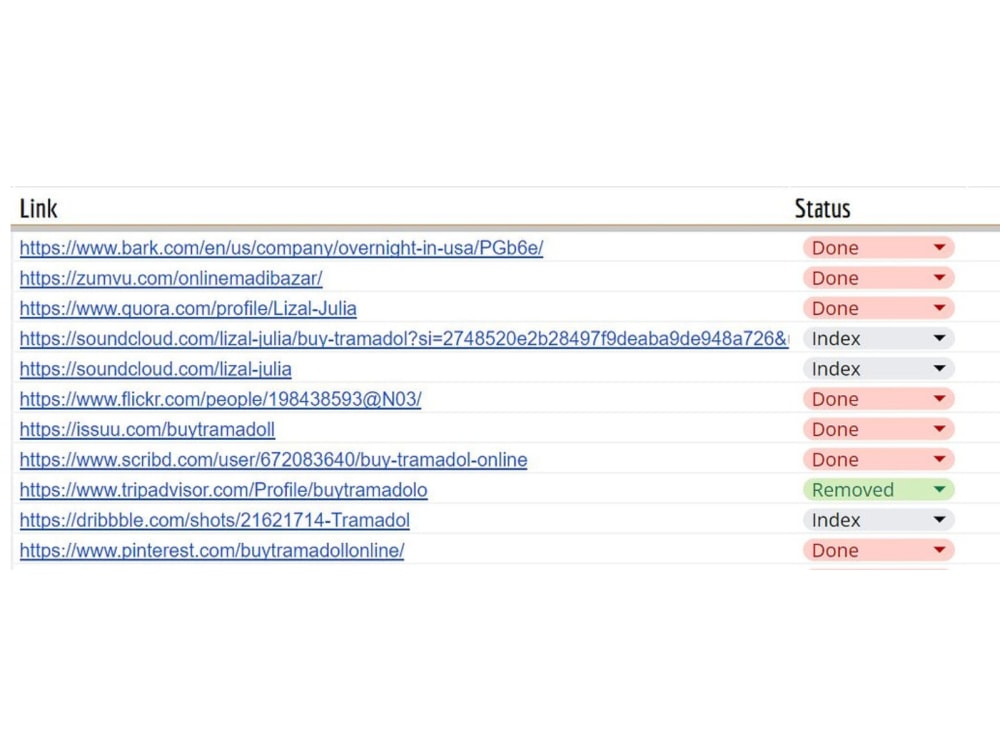The image size is (1000, 750).
Task: Open the soundcloud buy-tramadol track link
Action: click(x=404, y=338)
